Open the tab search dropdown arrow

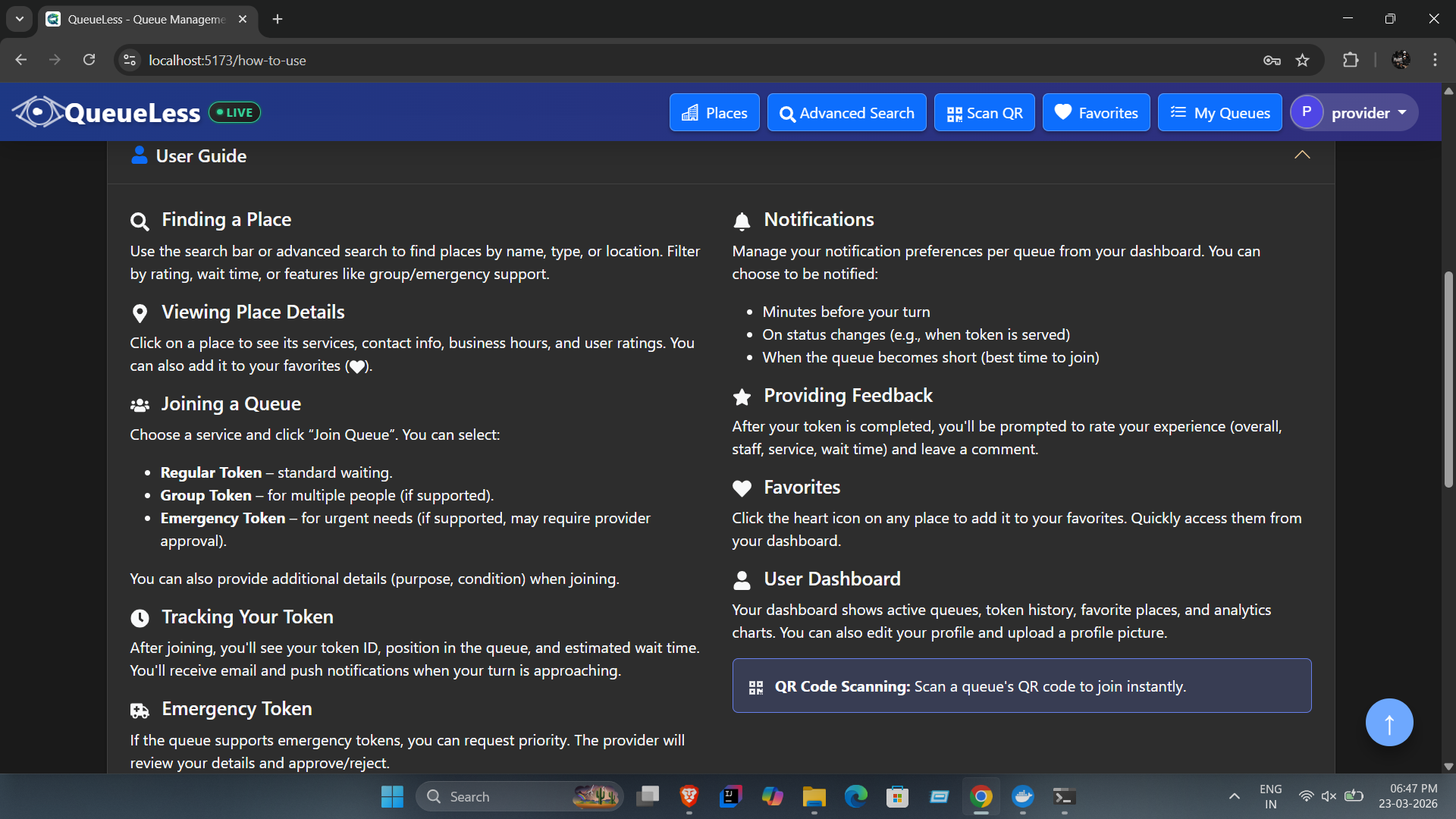coord(20,19)
